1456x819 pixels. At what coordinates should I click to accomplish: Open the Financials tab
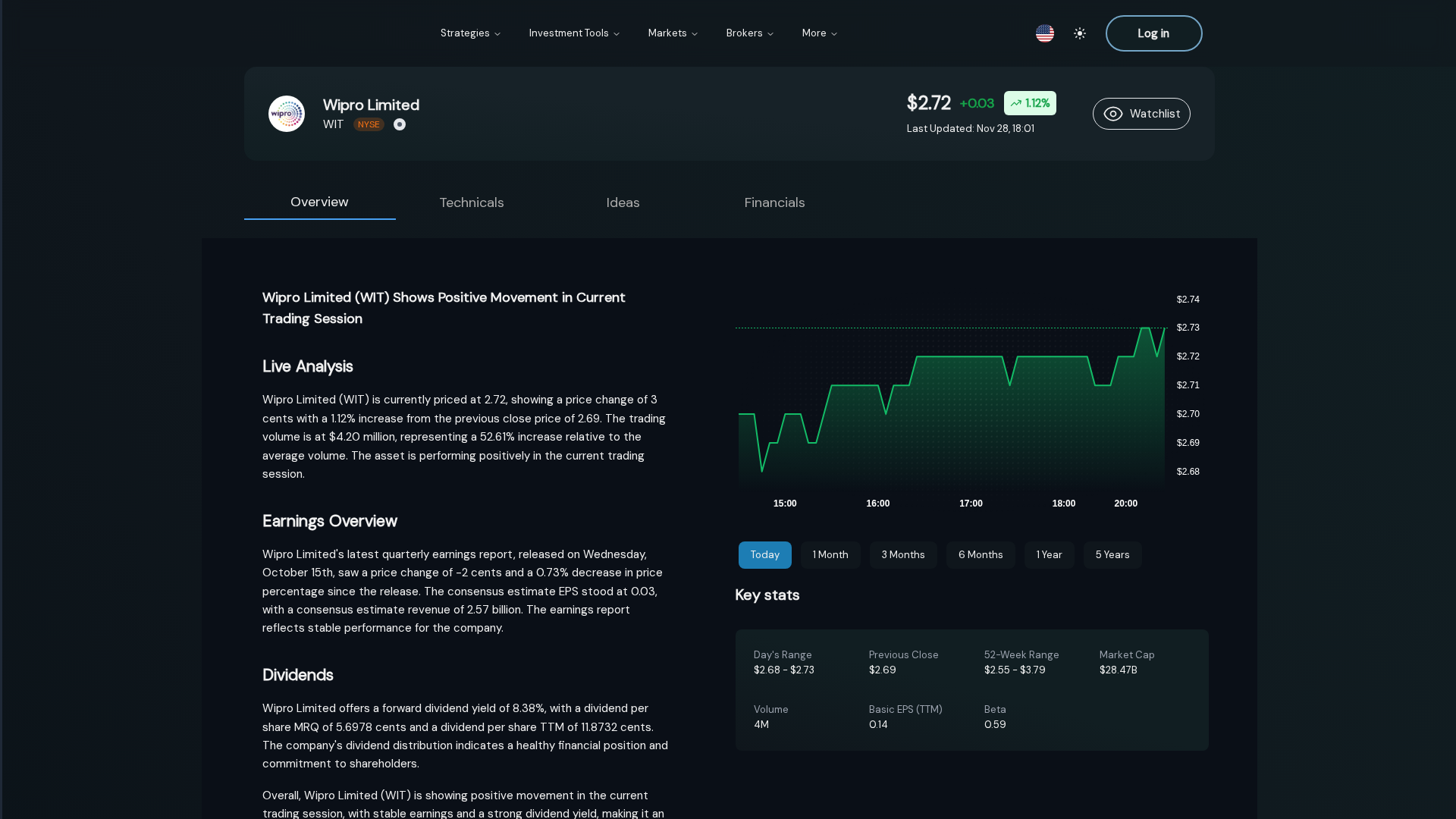tap(774, 202)
